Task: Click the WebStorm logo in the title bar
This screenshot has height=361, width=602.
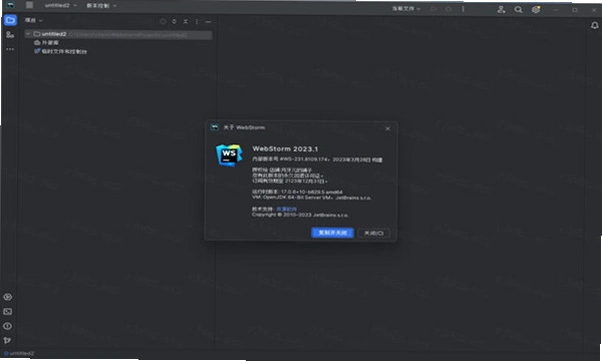Action: click(x=10, y=5)
